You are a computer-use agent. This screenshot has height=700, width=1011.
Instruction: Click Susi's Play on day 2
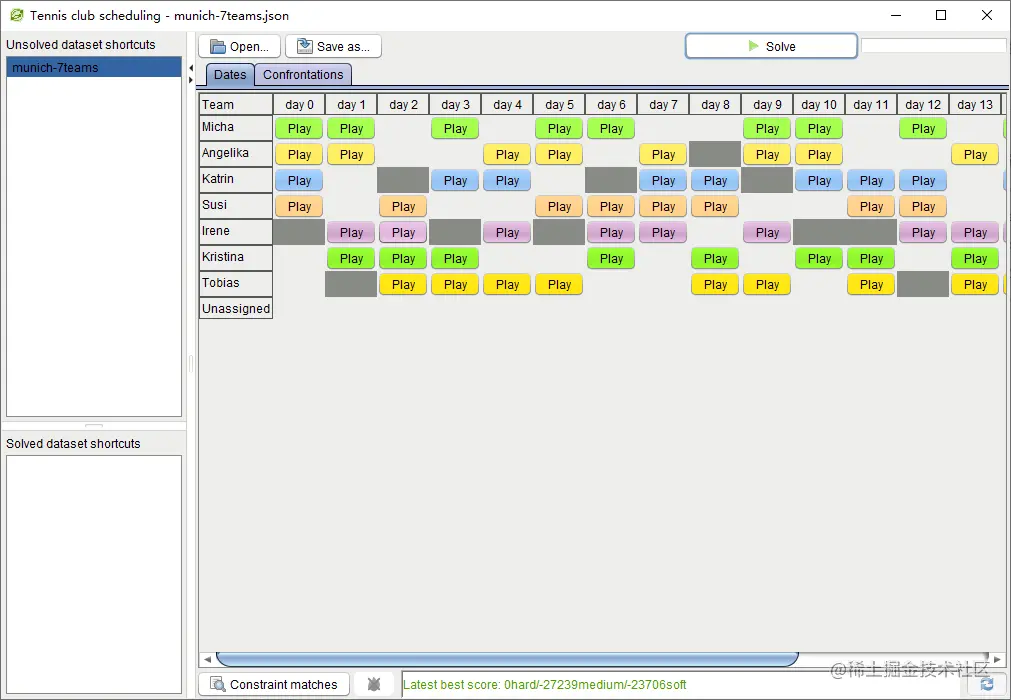403,207
